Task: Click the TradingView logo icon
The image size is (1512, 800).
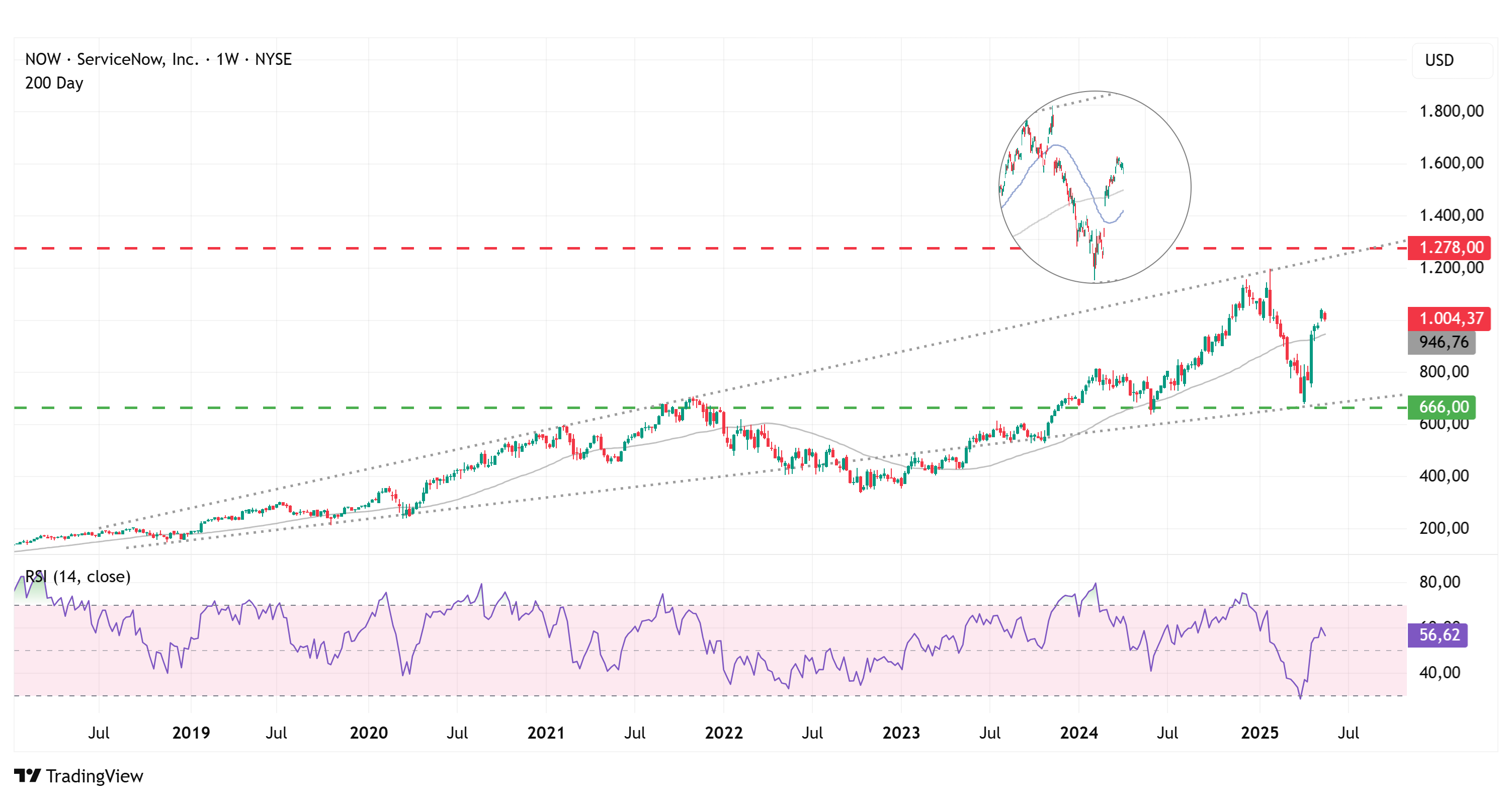Action: [27, 775]
